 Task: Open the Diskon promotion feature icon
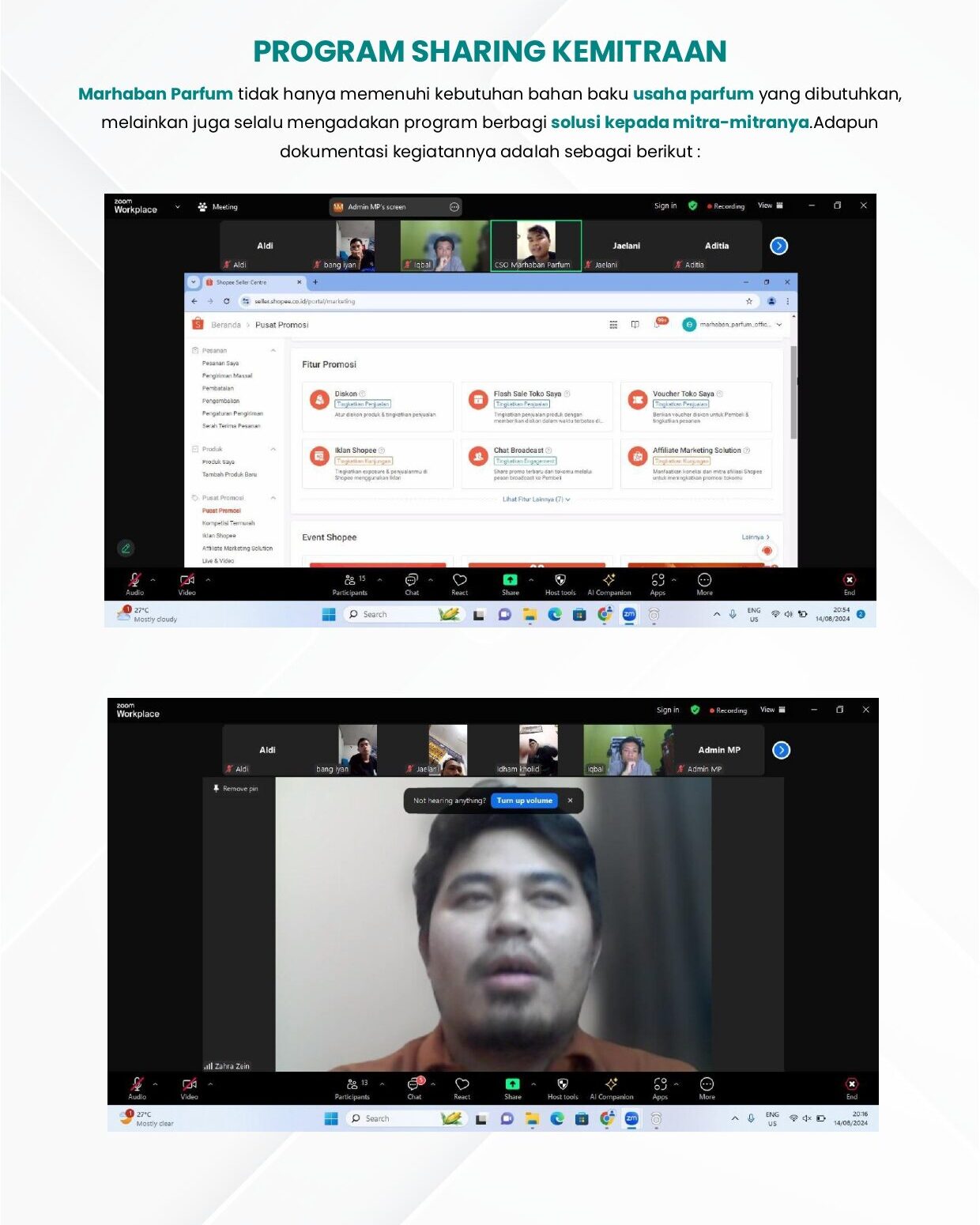point(319,400)
